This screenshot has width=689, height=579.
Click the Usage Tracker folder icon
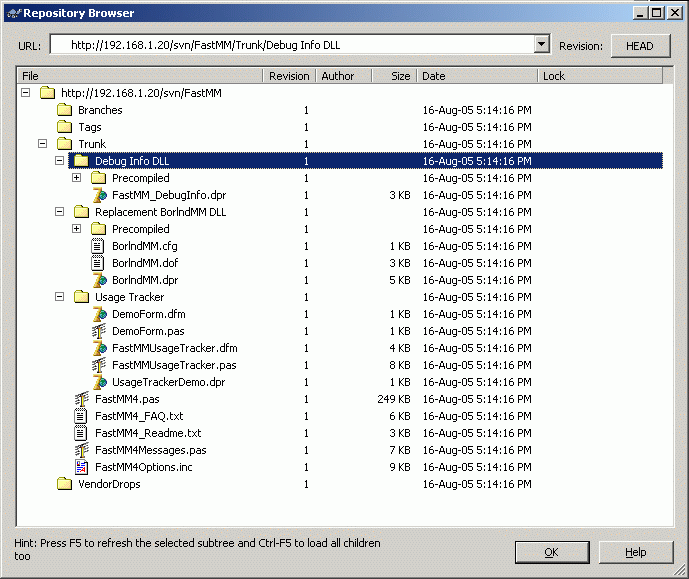(81, 297)
